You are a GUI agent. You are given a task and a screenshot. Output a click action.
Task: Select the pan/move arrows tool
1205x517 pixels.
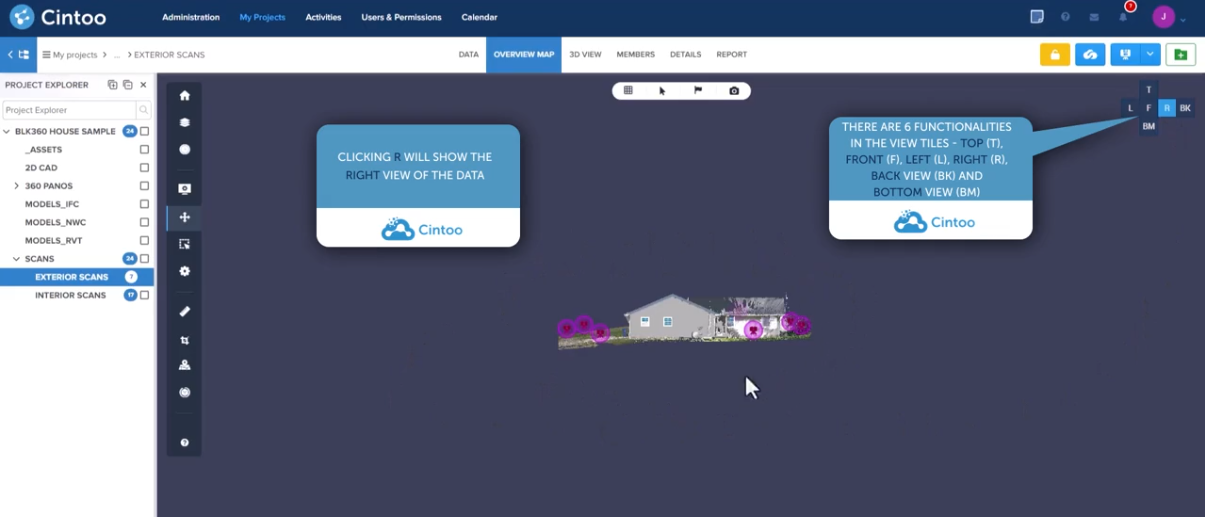click(x=184, y=217)
